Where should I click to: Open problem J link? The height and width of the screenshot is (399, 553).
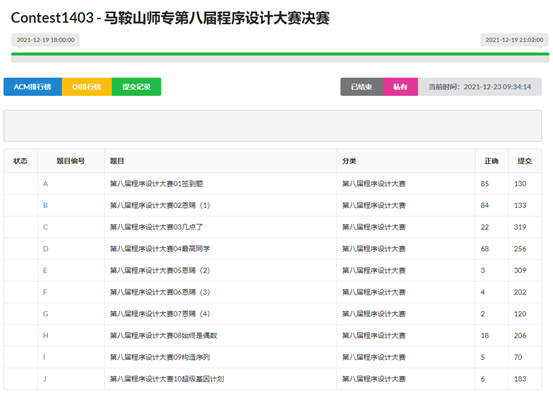(x=44, y=379)
